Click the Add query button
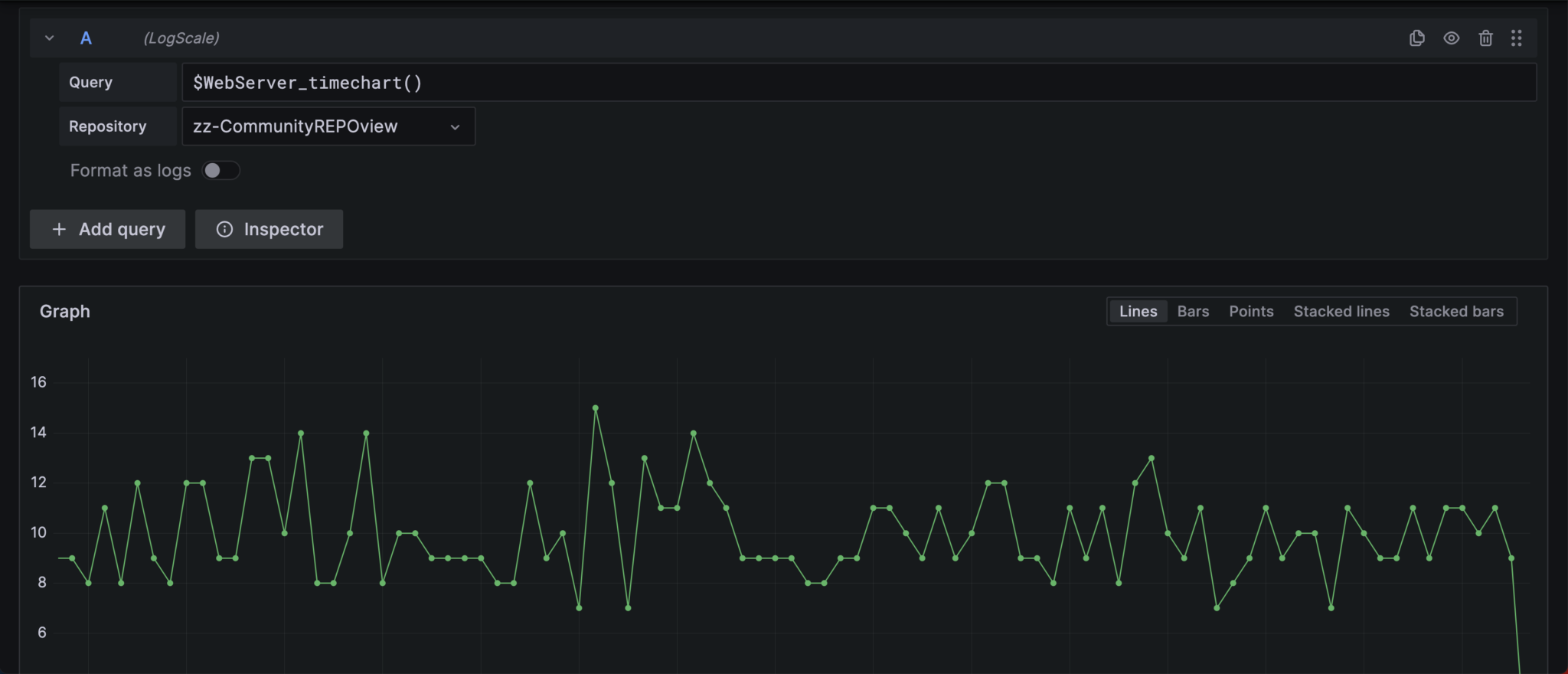The image size is (1568, 674). pyautogui.click(x=108, y=229)
